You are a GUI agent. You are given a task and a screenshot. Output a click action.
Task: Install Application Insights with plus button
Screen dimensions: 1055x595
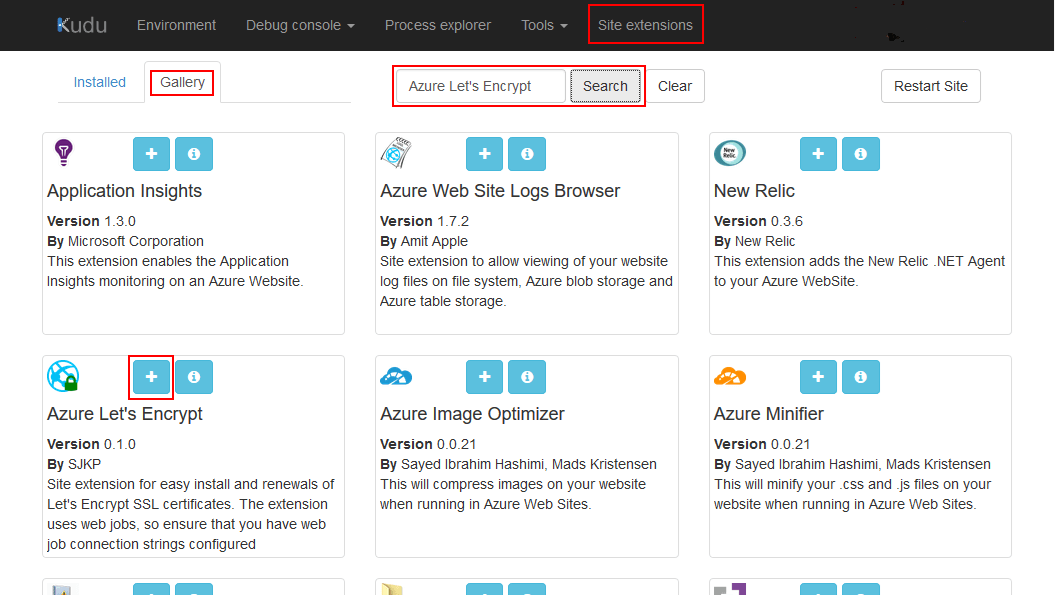[151, 154]
